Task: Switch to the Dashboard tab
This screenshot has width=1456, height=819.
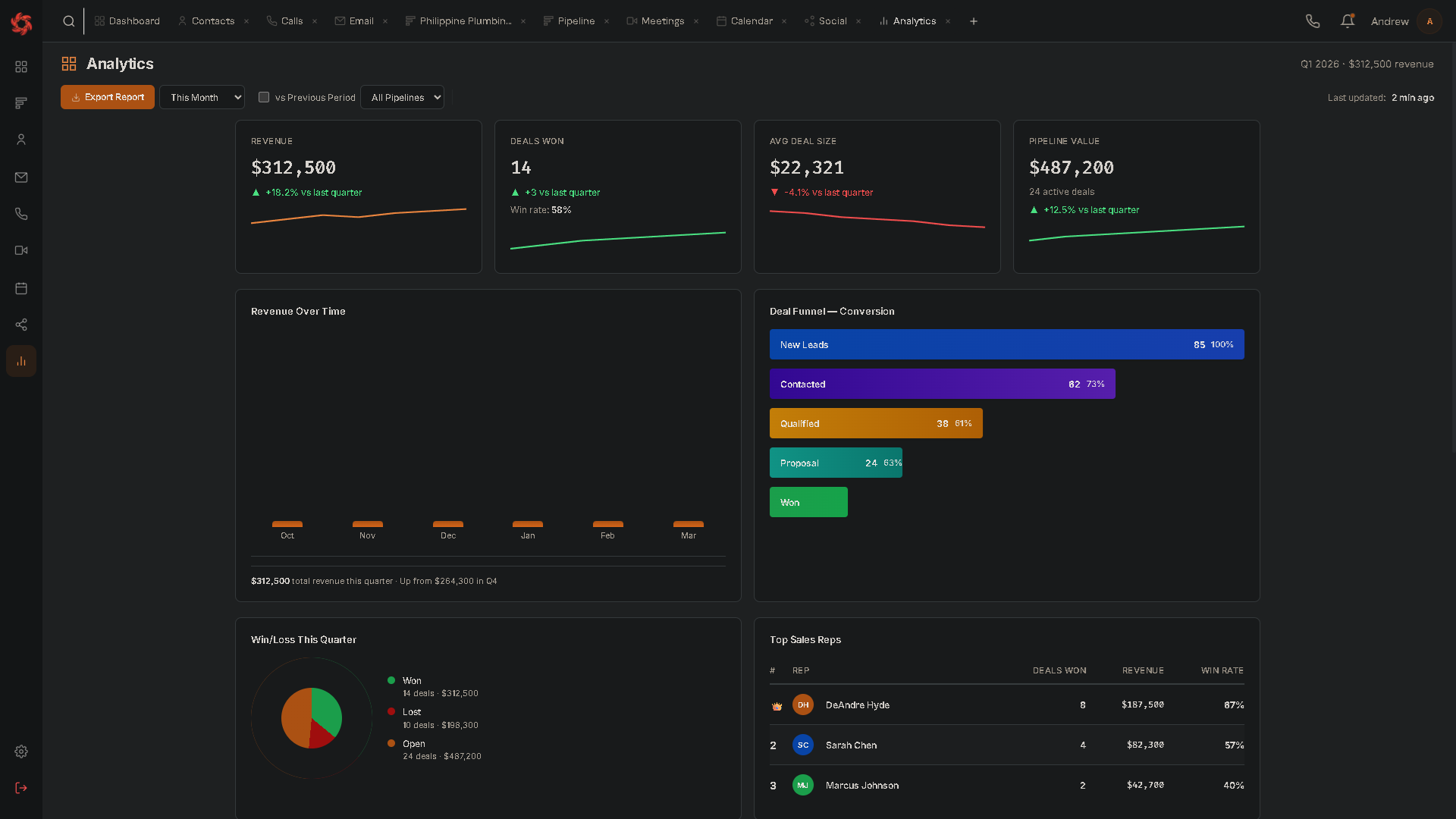Action: [x=127, y=21]
